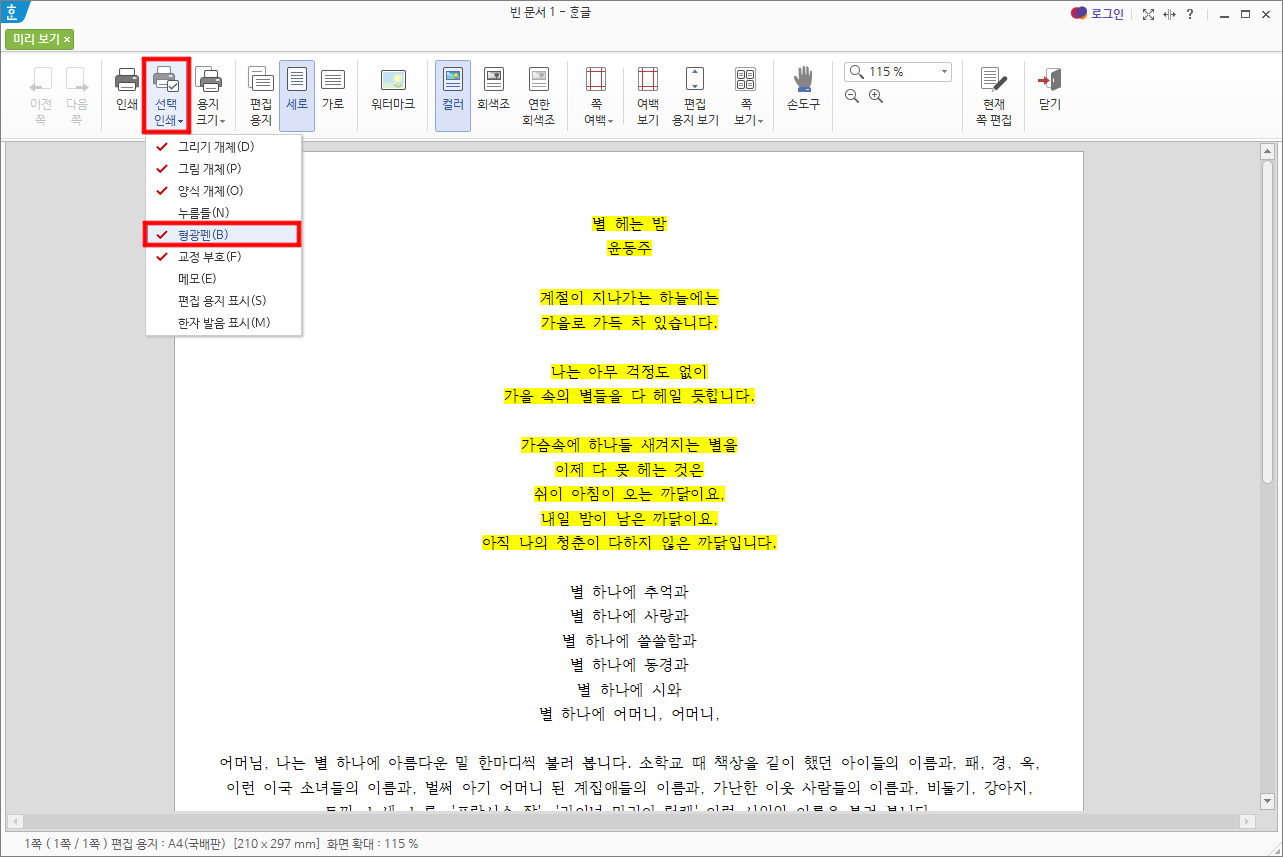This screenshot has width=1283, height=857.
Task: Uncheck 양식 개체(O) in menu
Action: coord(223,191)
